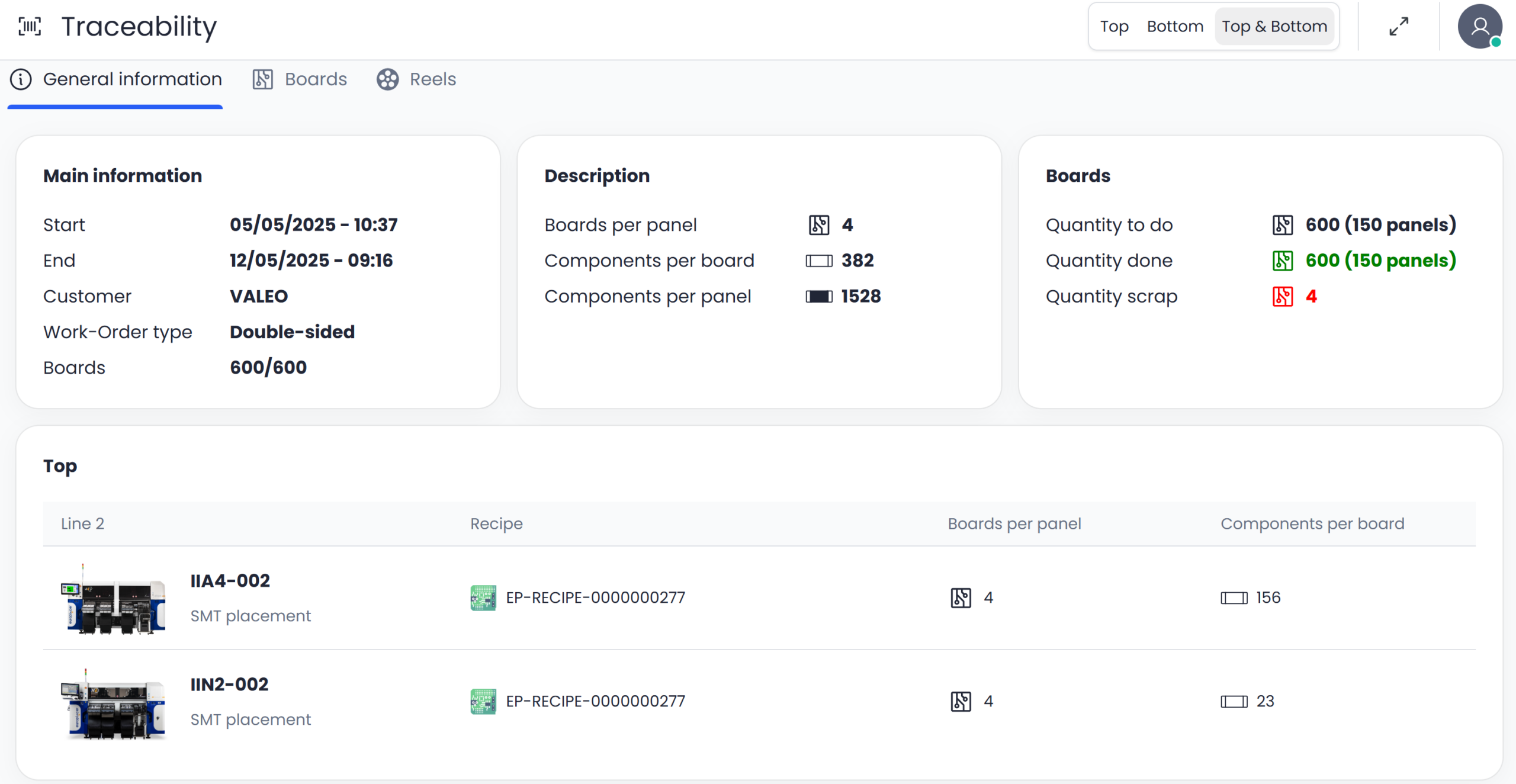Open recipe EP-RECIPE-0000000277 for IIN2-002
The height and width of the screenshot is (784, 1516).
[595, 701]
